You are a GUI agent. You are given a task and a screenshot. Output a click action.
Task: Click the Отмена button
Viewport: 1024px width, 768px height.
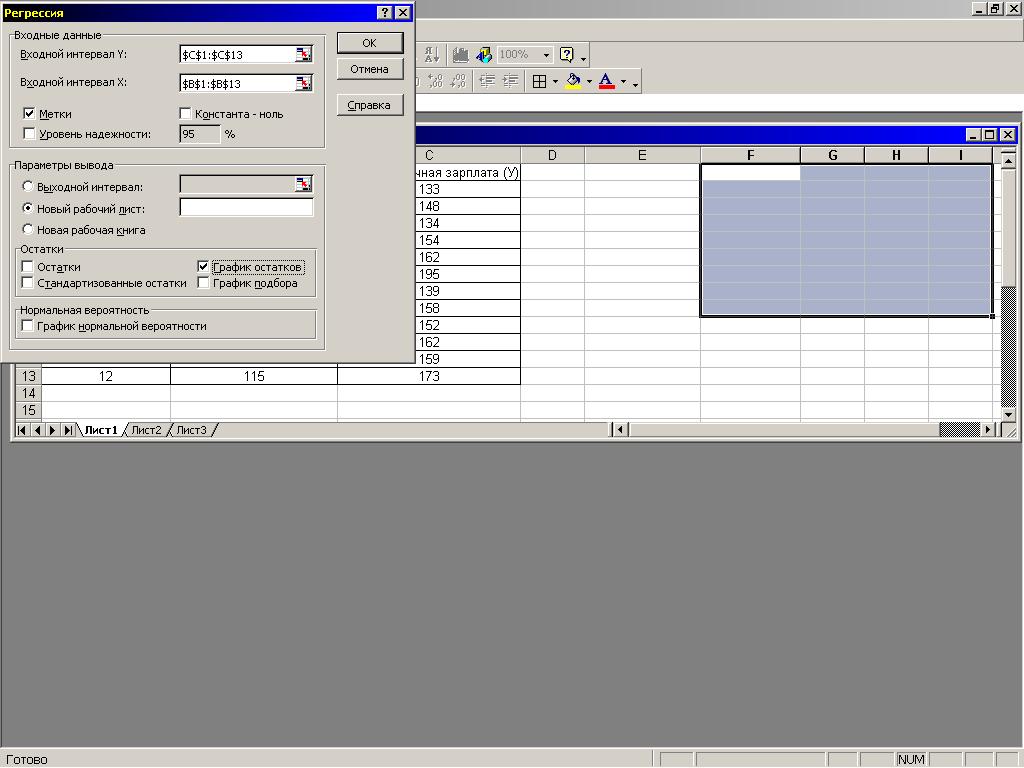click(369, 69)
